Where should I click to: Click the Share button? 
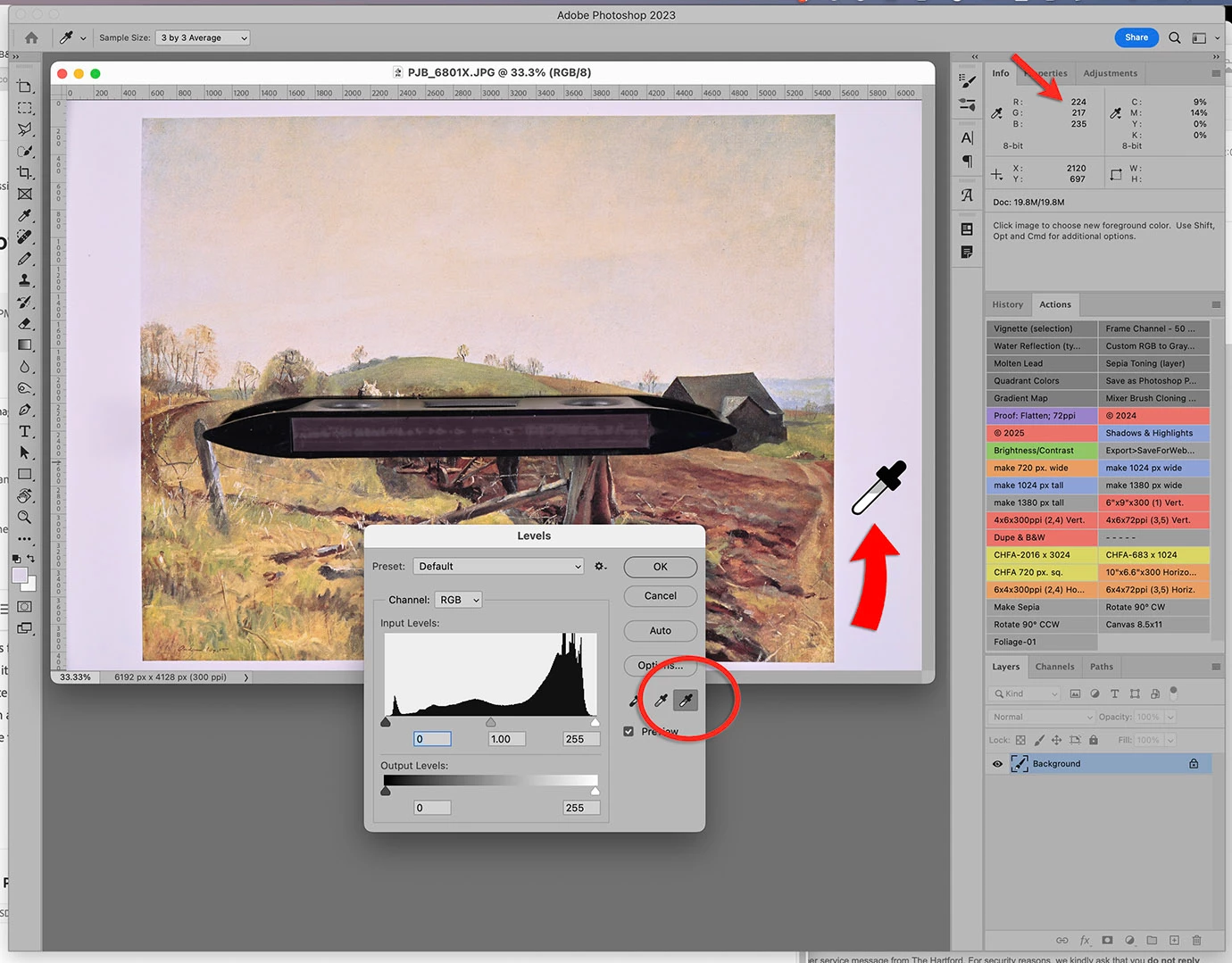pos(1136,37)
